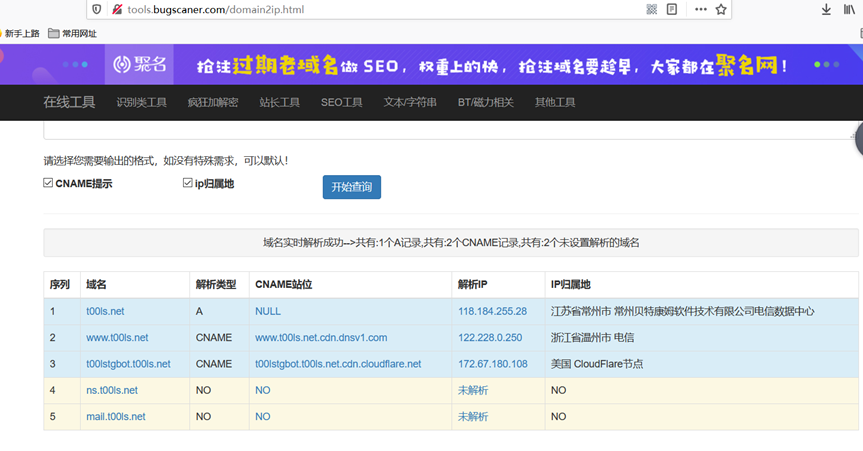863x451 pixels.
Task: Click the 开始查询 button
Action: pos(351,187)
